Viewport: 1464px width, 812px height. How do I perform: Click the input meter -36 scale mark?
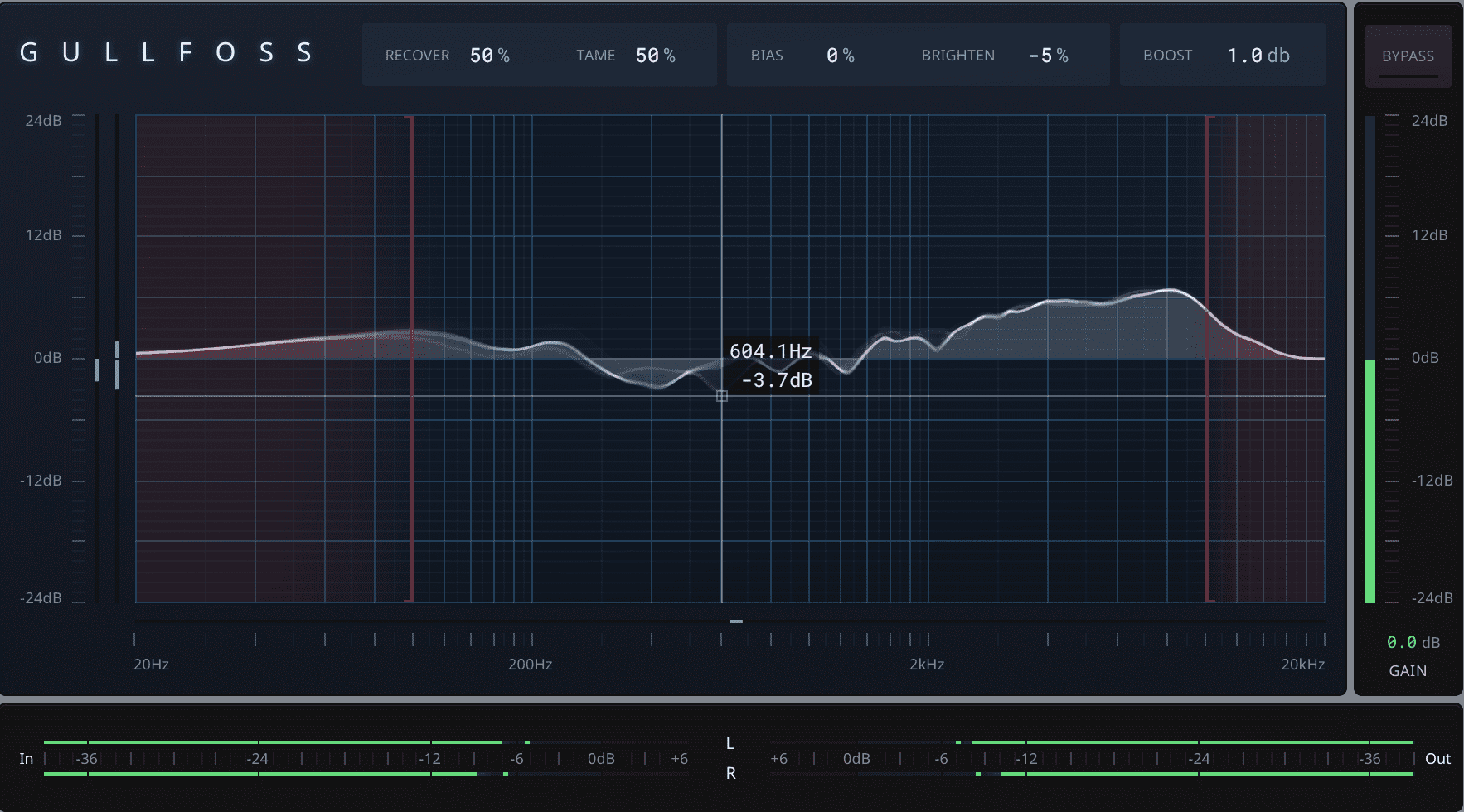pos(86,759)
